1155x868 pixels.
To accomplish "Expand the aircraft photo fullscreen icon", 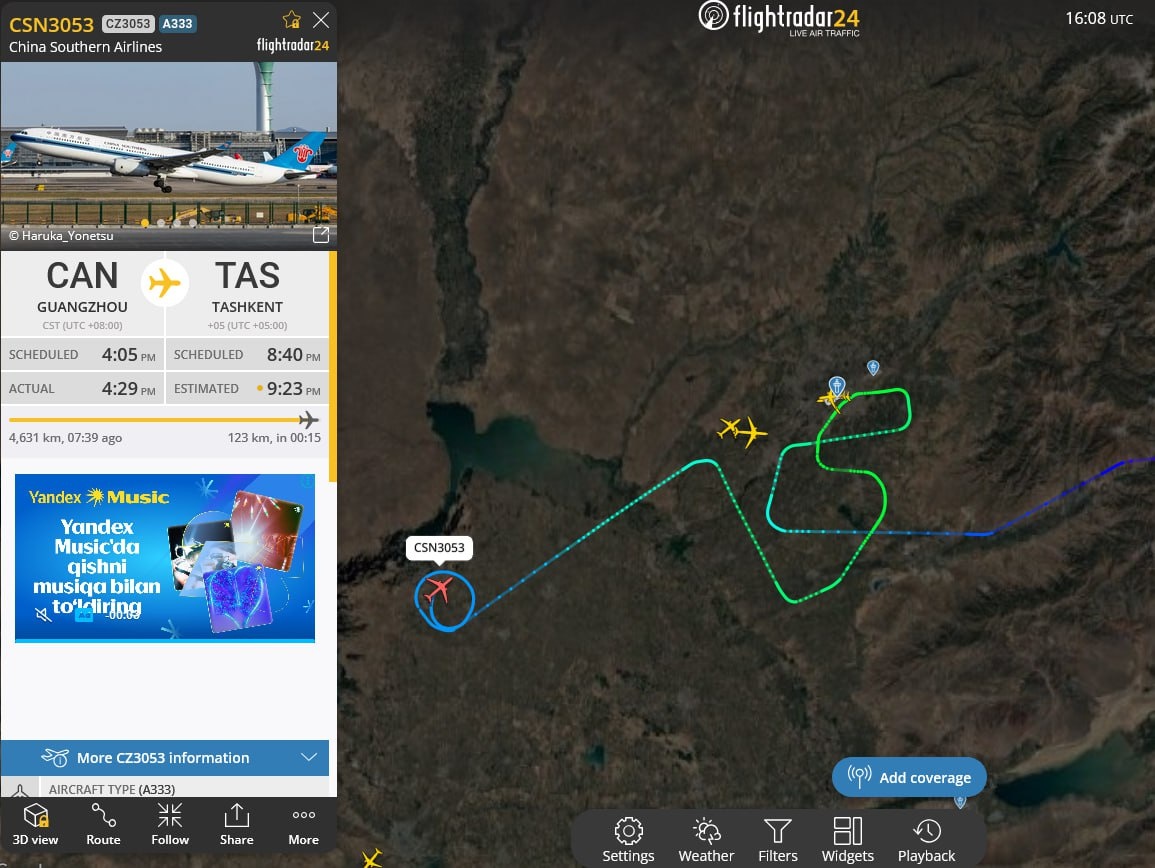I will (320, 234).
